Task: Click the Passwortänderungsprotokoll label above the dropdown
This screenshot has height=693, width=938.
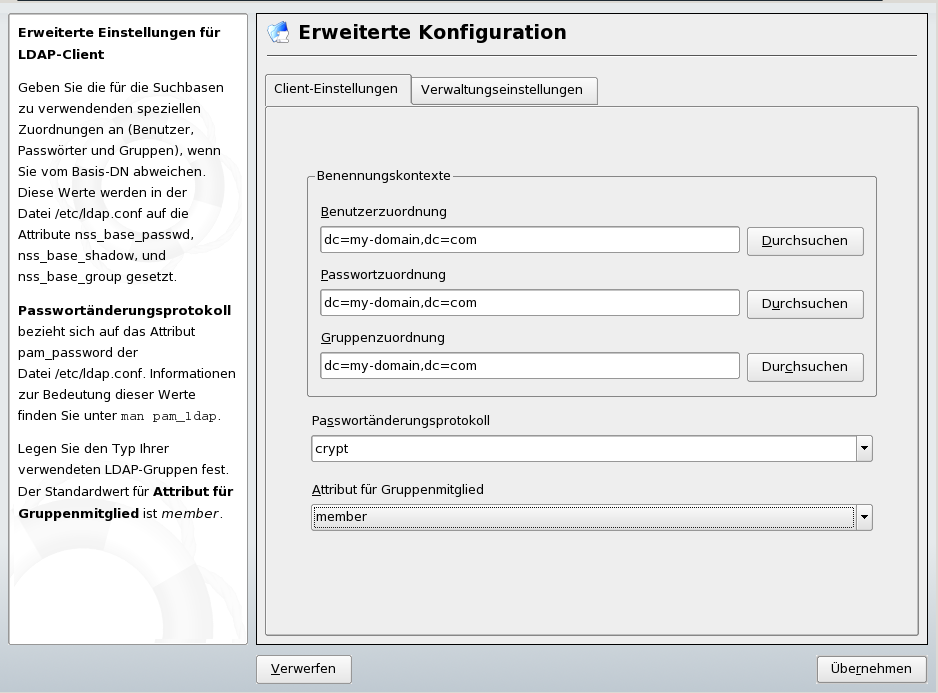Action: coord(400,421)
